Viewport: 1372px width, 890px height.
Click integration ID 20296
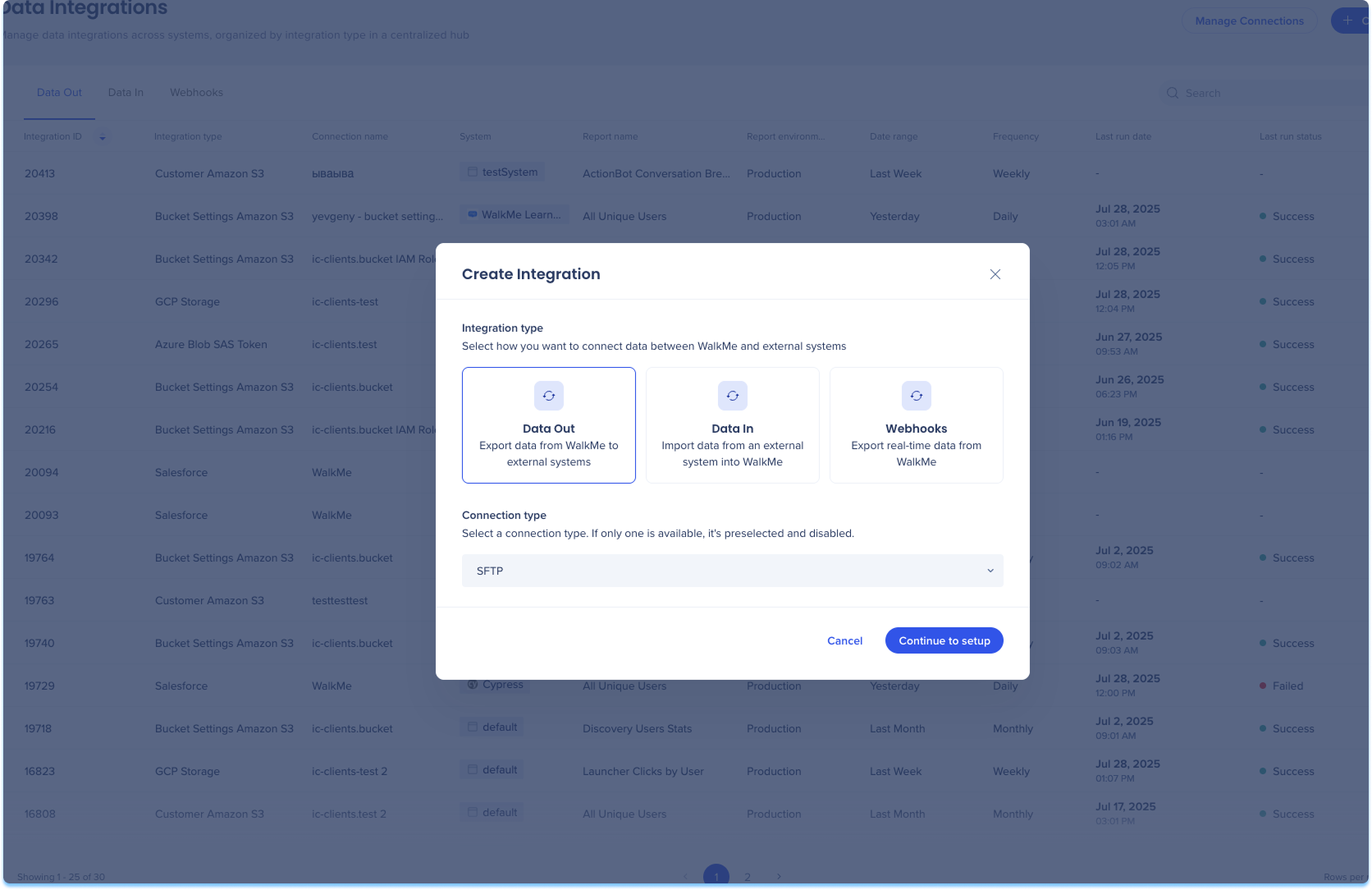coord(41,301)
